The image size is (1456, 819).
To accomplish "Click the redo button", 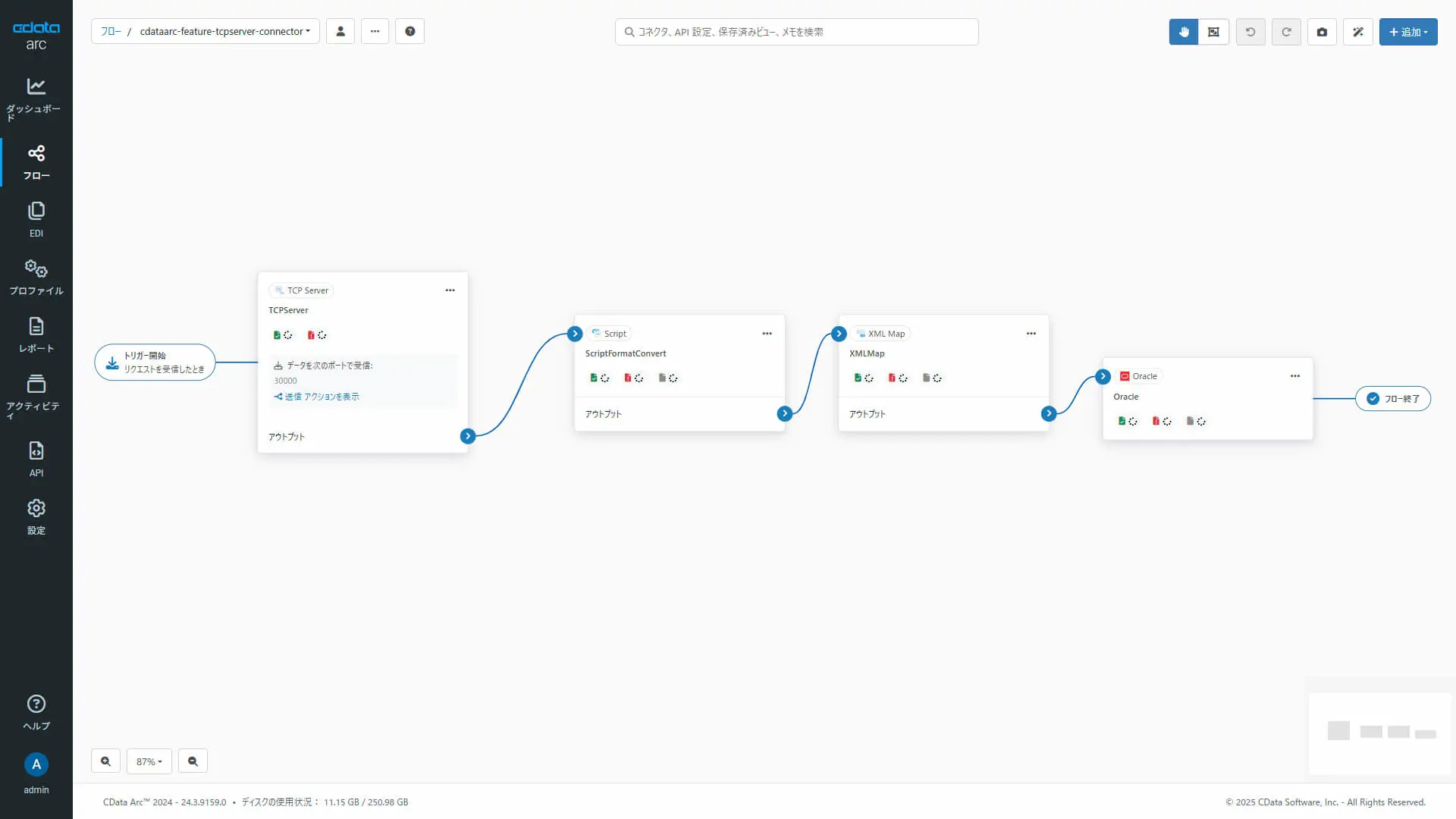I will [x=1286, y=32].
